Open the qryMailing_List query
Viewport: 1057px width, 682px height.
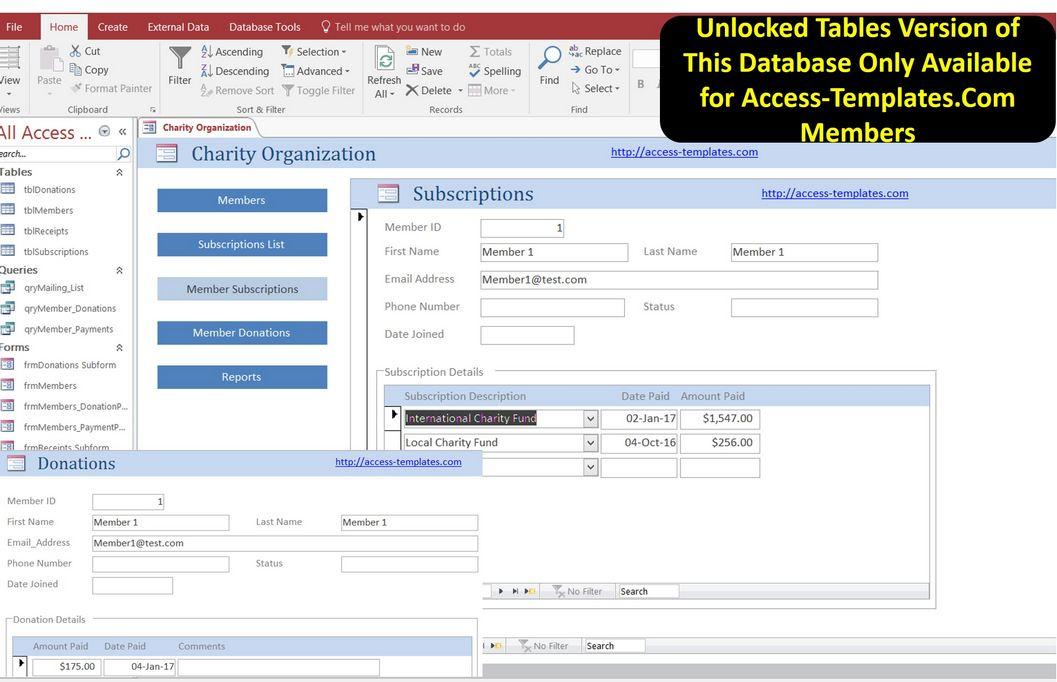[54, 288]
